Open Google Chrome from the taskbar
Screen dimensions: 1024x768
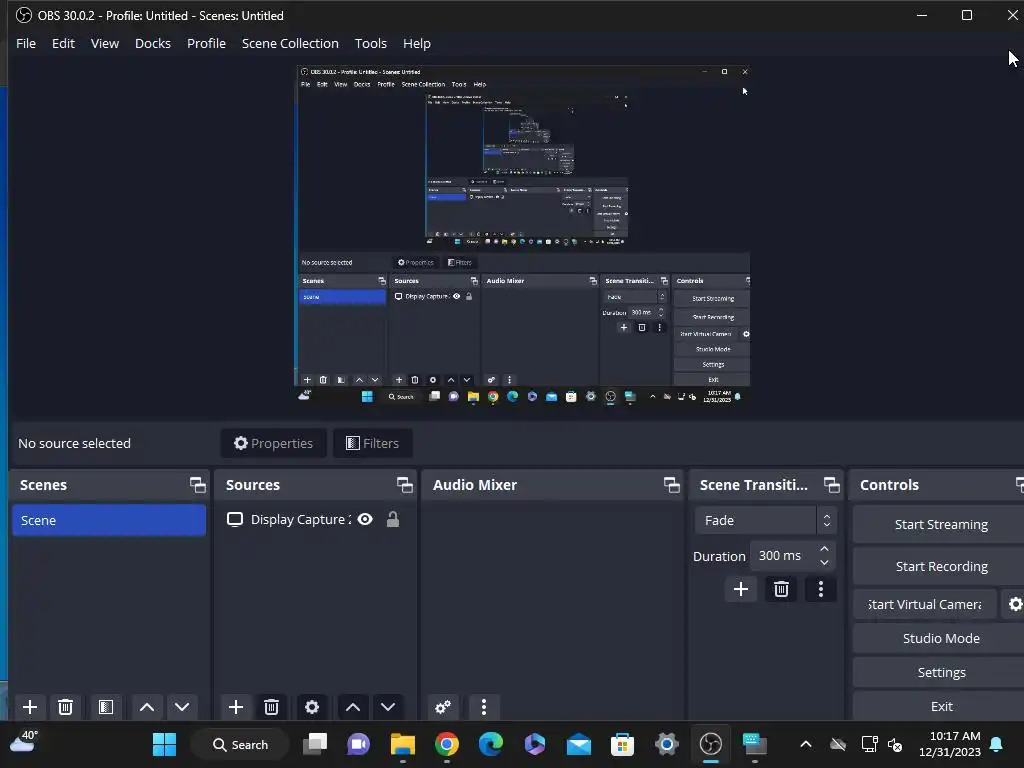(x=447, y=744)
